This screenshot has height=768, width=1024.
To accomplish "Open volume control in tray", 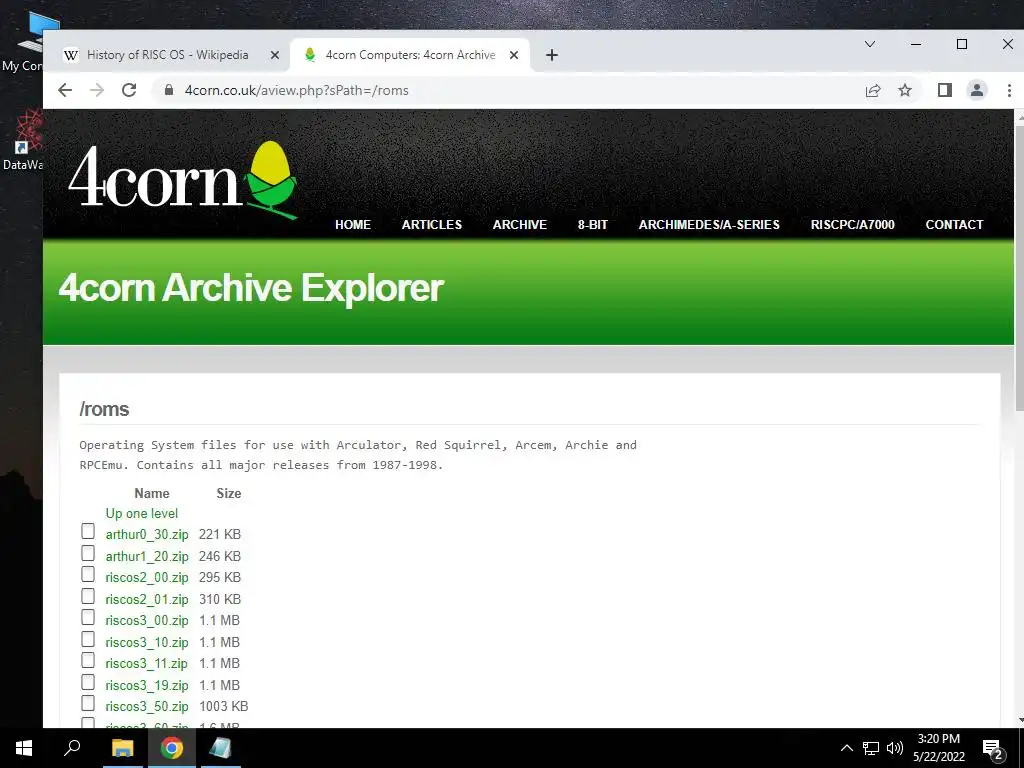I will pos(895,748).
